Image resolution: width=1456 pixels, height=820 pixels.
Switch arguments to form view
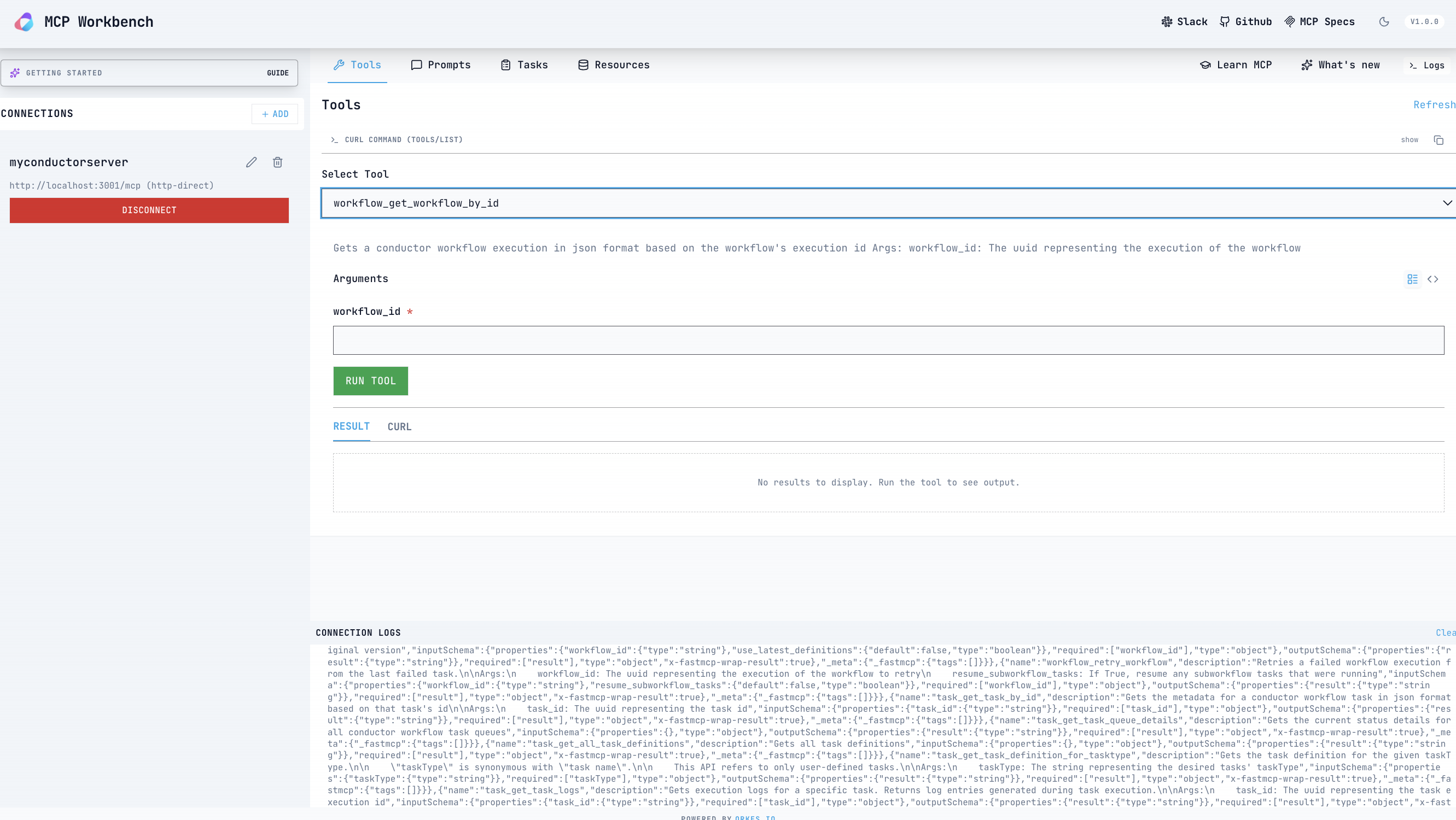point(1412,279)
